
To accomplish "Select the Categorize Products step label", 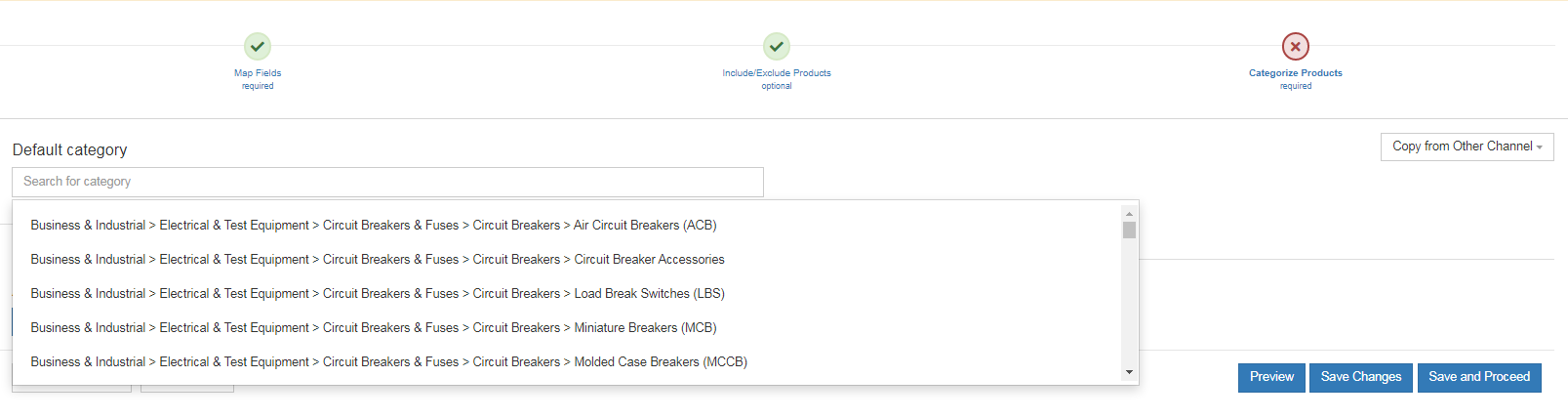I will 1296,73.
